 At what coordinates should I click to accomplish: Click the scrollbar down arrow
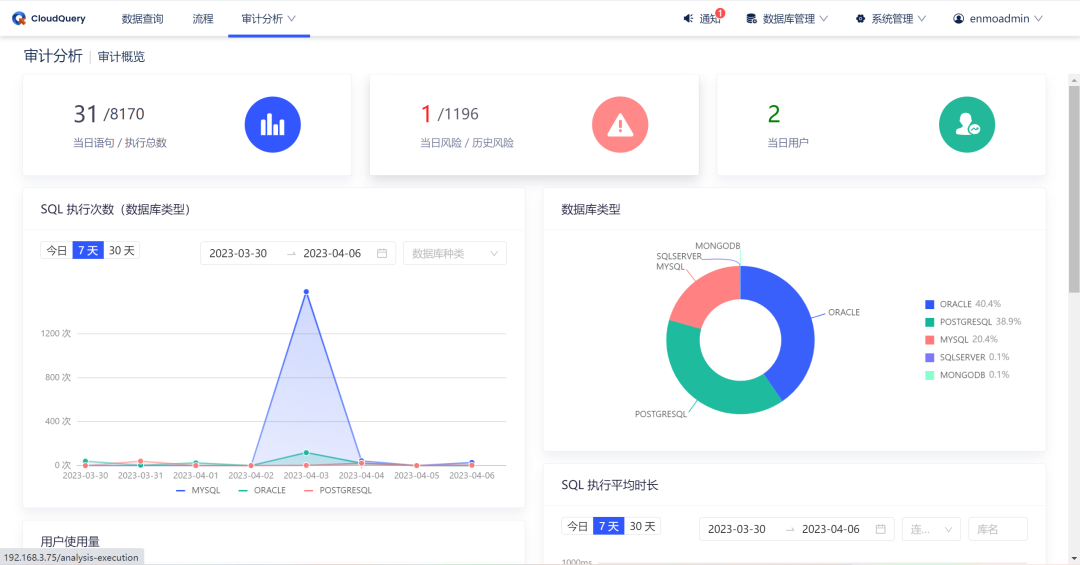tap(1074, 559)
